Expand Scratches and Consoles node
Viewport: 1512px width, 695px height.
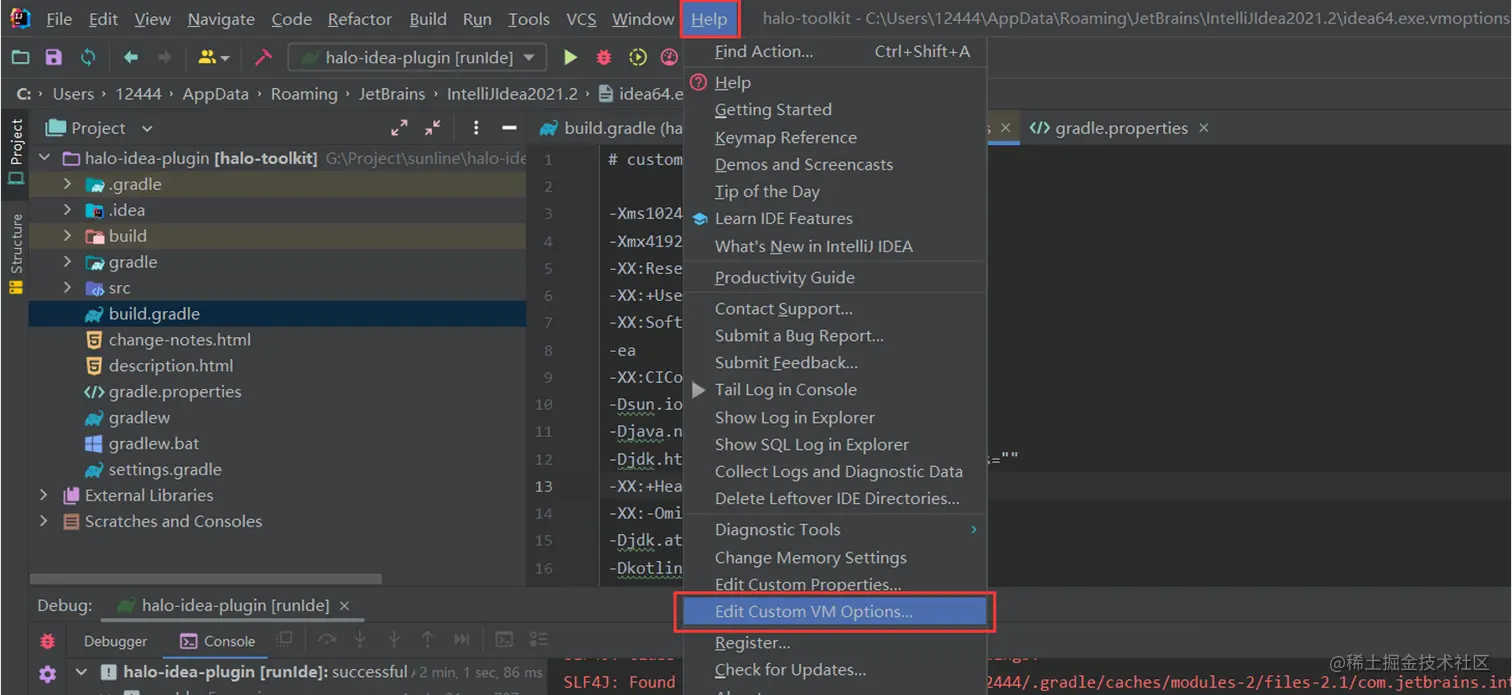[x=43, y=521]
